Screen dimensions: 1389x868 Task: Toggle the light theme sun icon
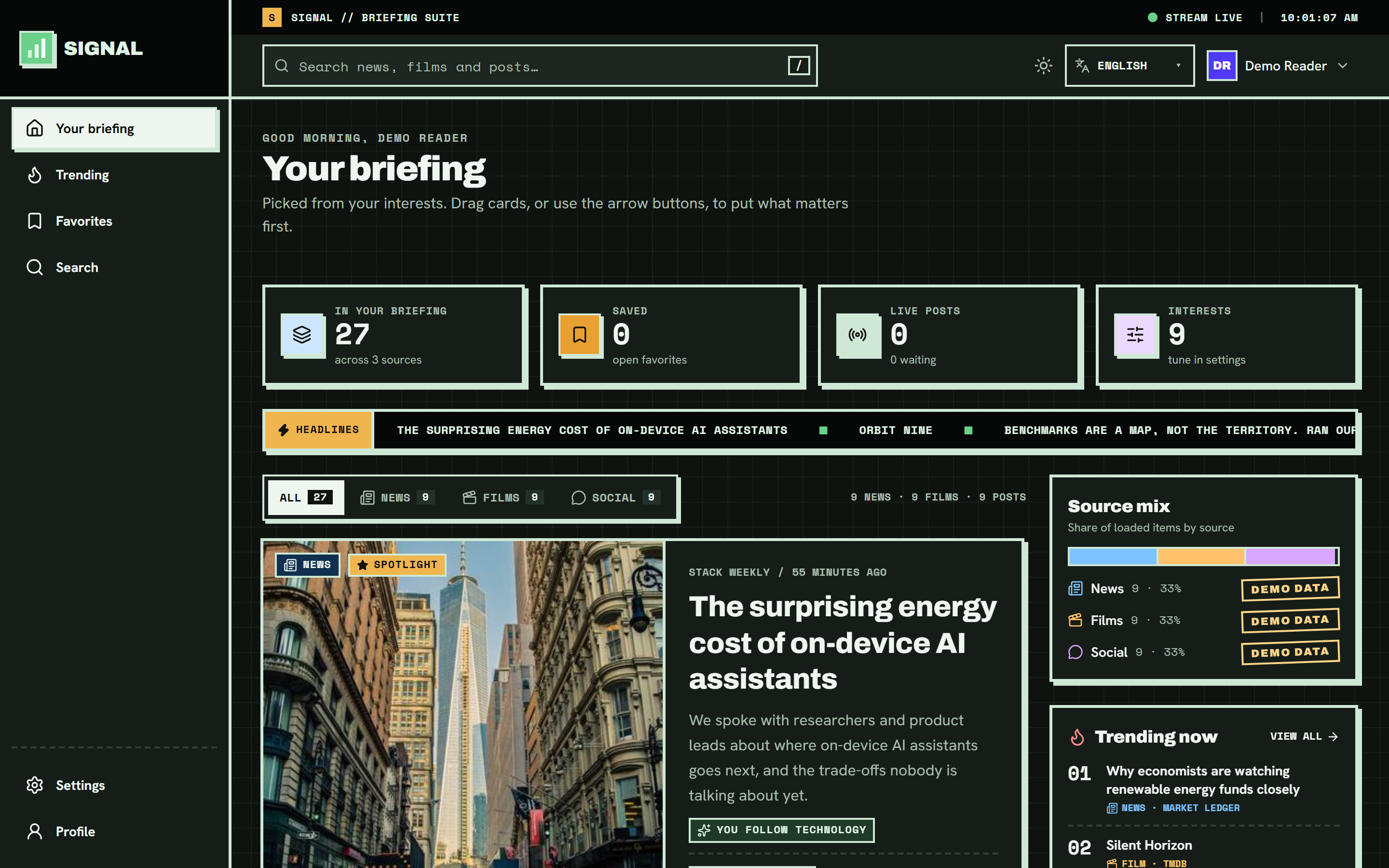(1043, 66)
